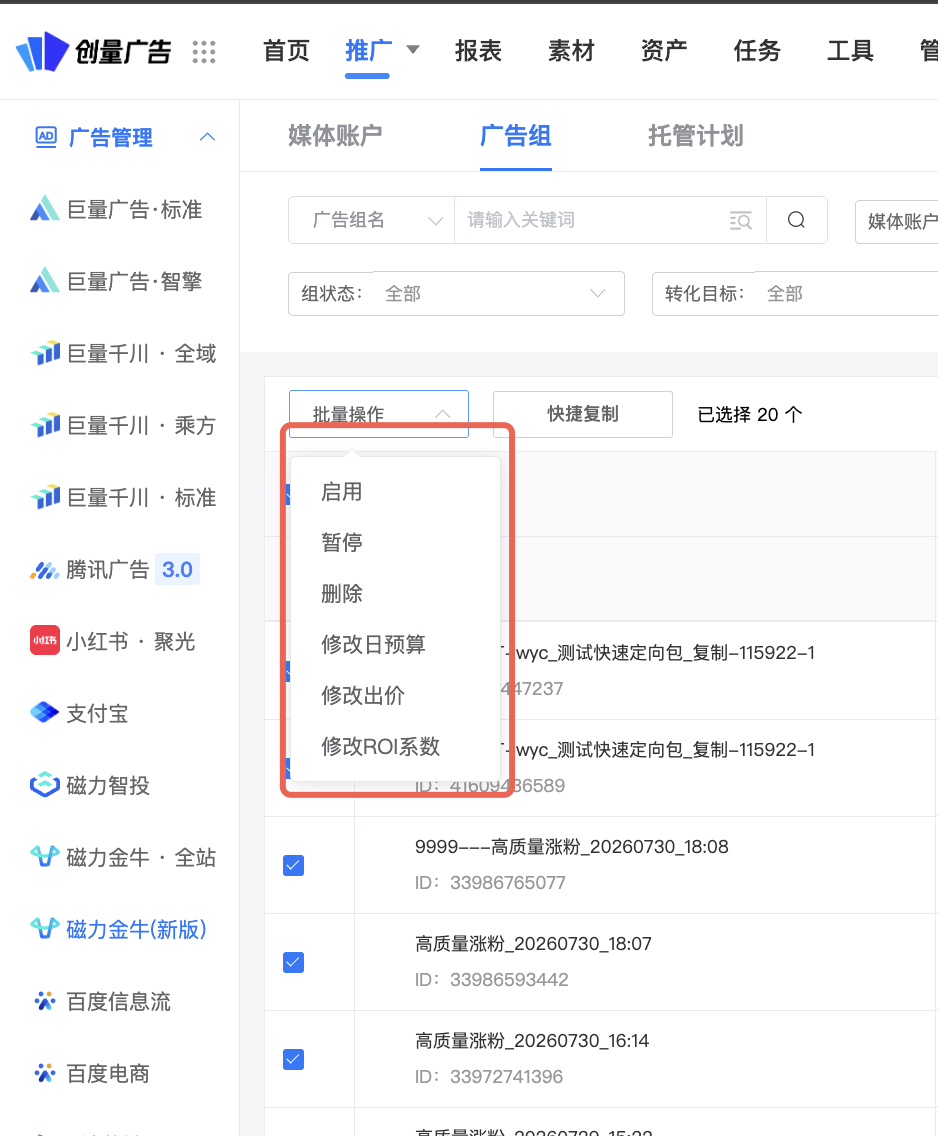Click the 巨量千川·乘方 icon
Screen dimensions: 938x1136
click(x=45, y=425)
